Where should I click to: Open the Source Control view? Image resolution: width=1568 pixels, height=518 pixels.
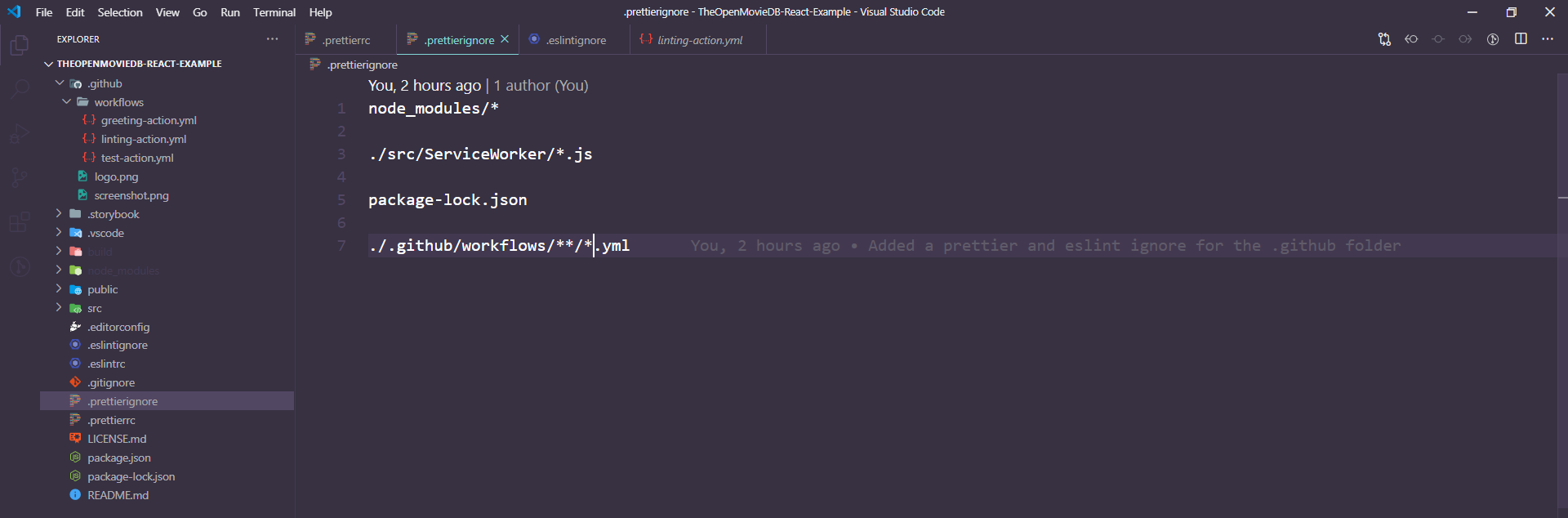point(19,177)
